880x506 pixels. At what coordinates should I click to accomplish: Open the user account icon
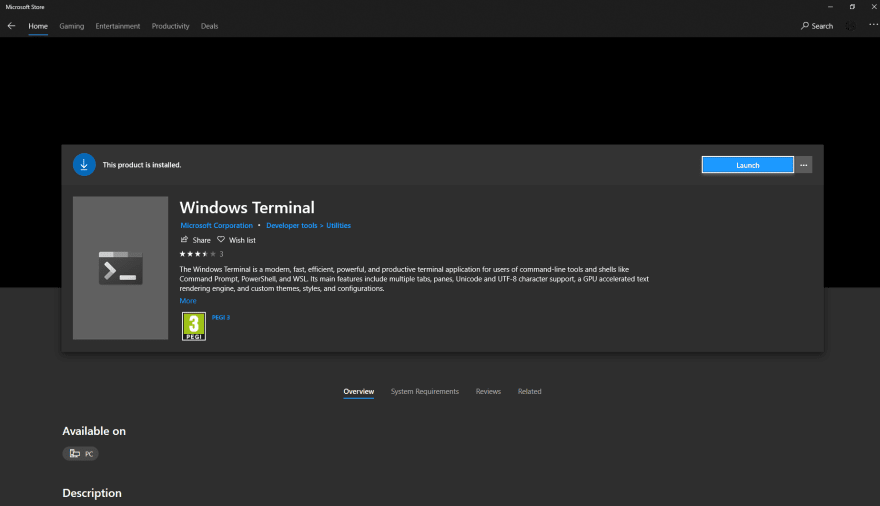[851, 26]
